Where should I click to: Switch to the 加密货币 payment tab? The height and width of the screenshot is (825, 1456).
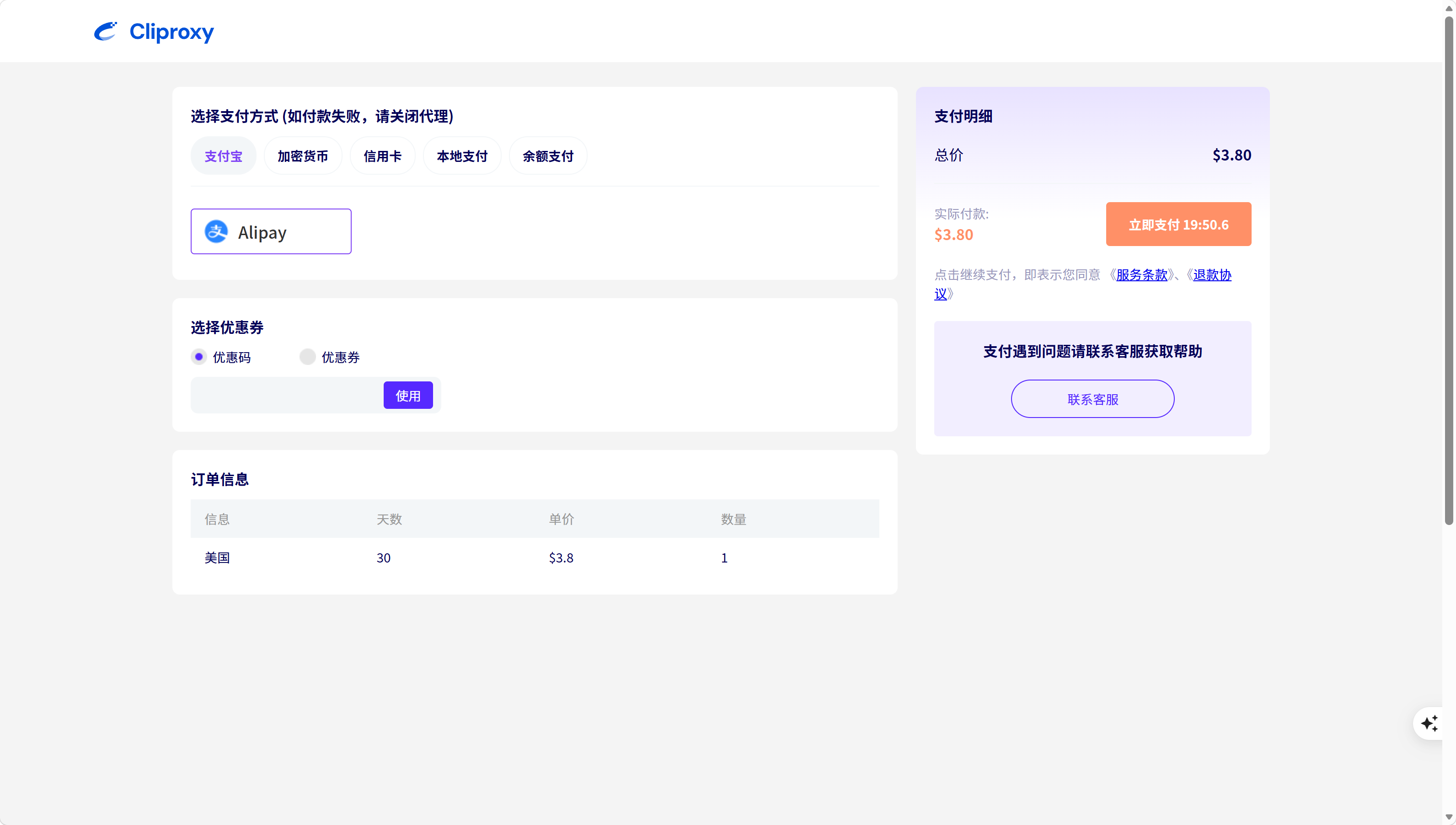coord(303,156)
